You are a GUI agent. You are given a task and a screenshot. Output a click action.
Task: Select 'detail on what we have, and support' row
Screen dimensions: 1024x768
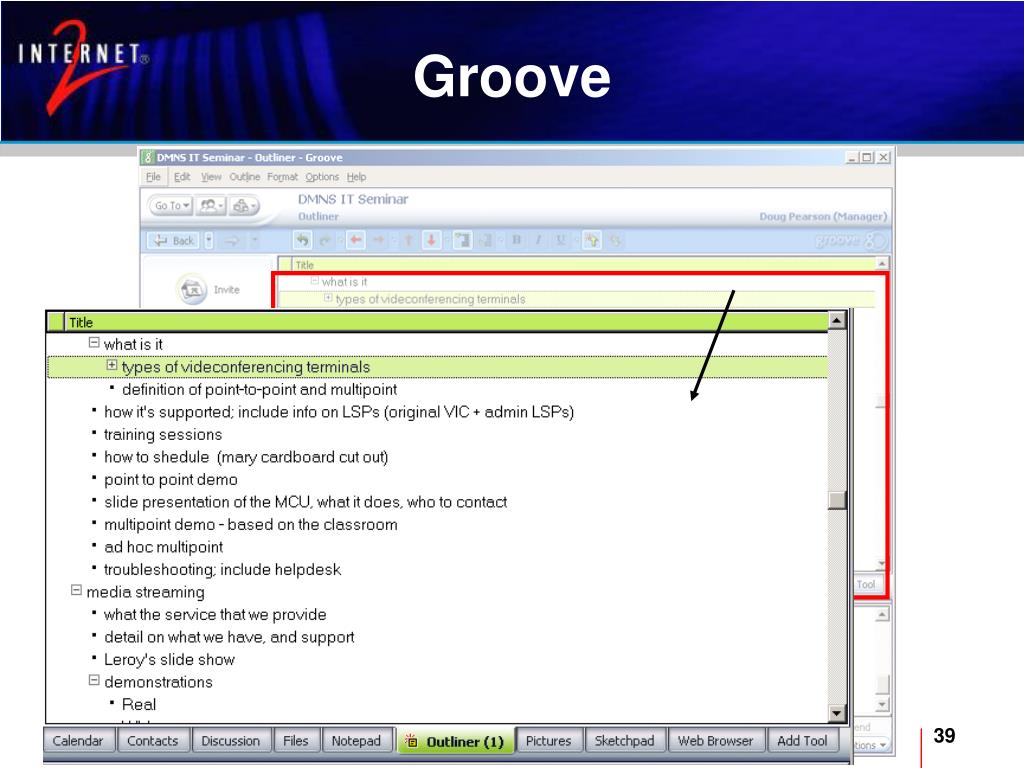(438, 637)
